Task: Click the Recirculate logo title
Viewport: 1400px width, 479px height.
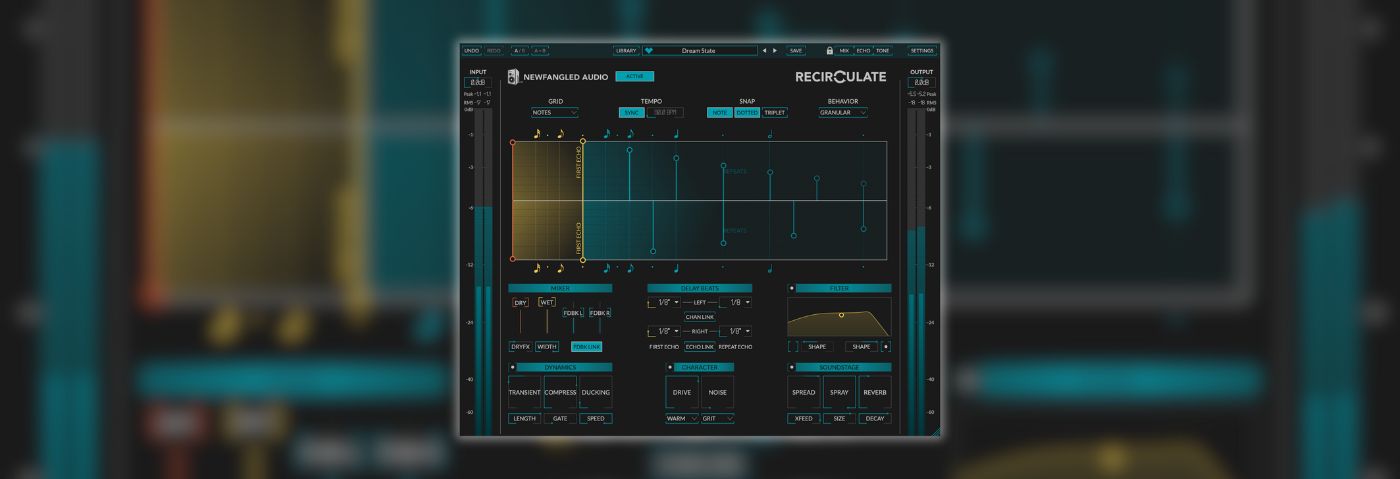Action: pos(840,77)
